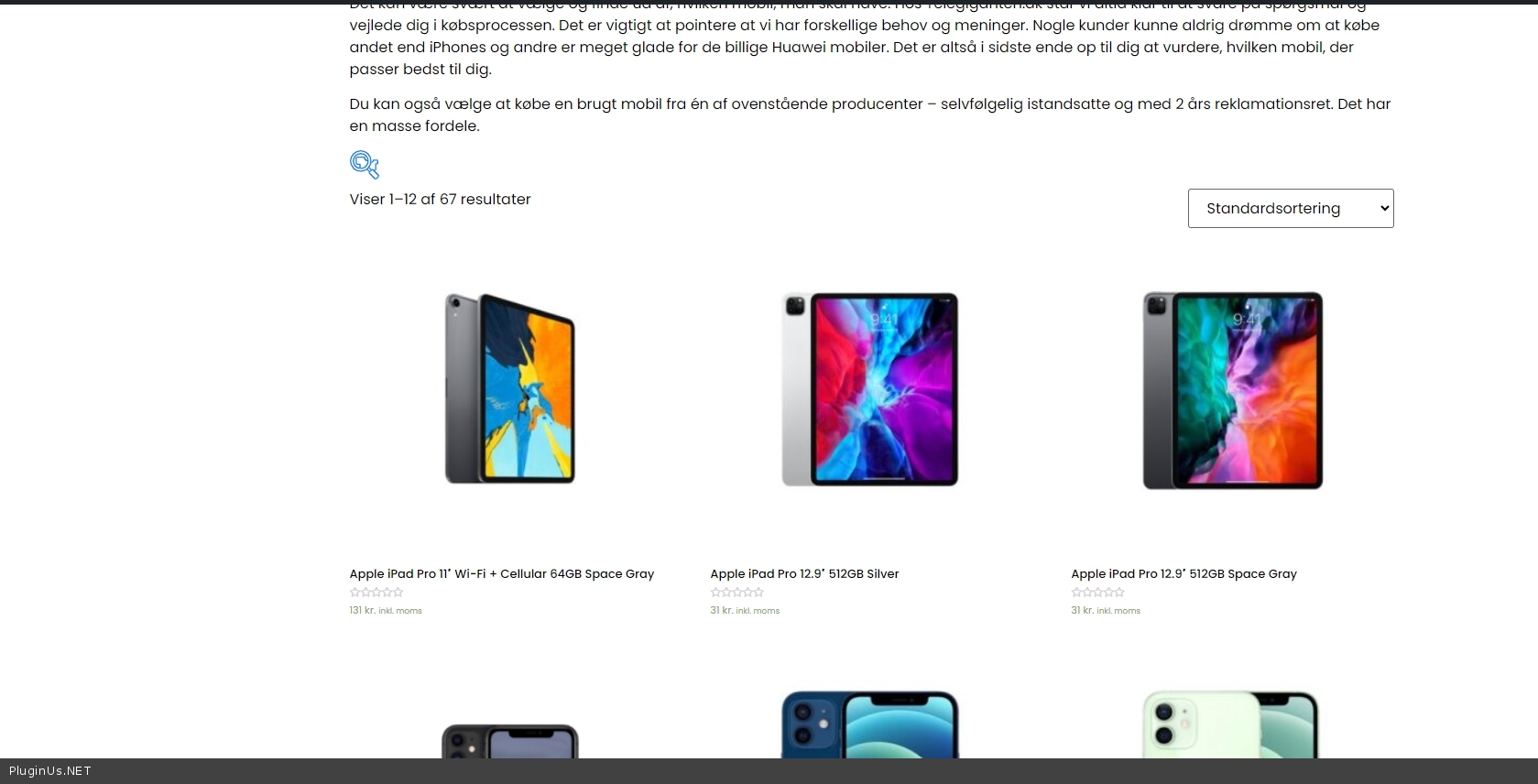Click star rating under iPad Pro 11"
Screen dimensions: 1538x784
(376, 593)
